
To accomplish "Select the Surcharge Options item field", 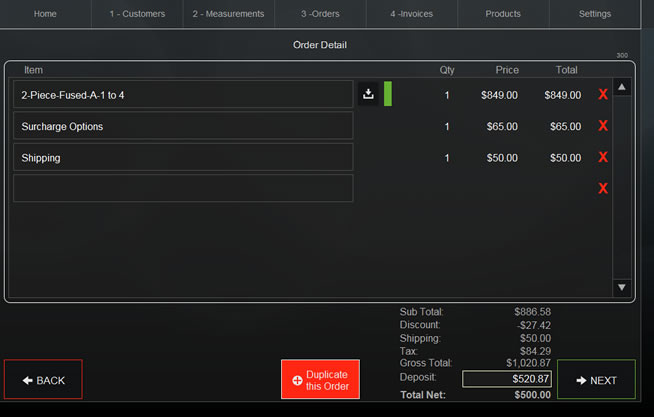I will tap(183, 126).
